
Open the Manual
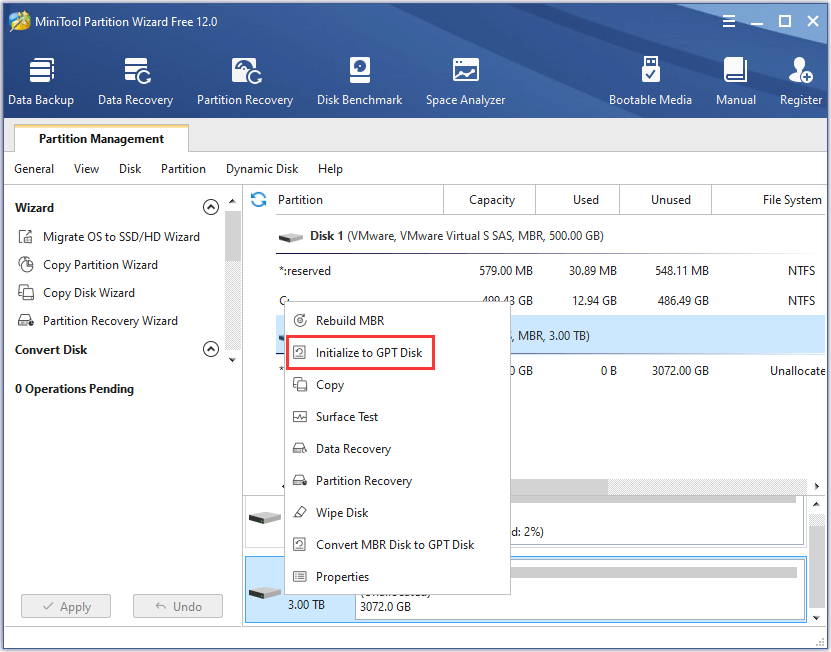coord(736,82)
